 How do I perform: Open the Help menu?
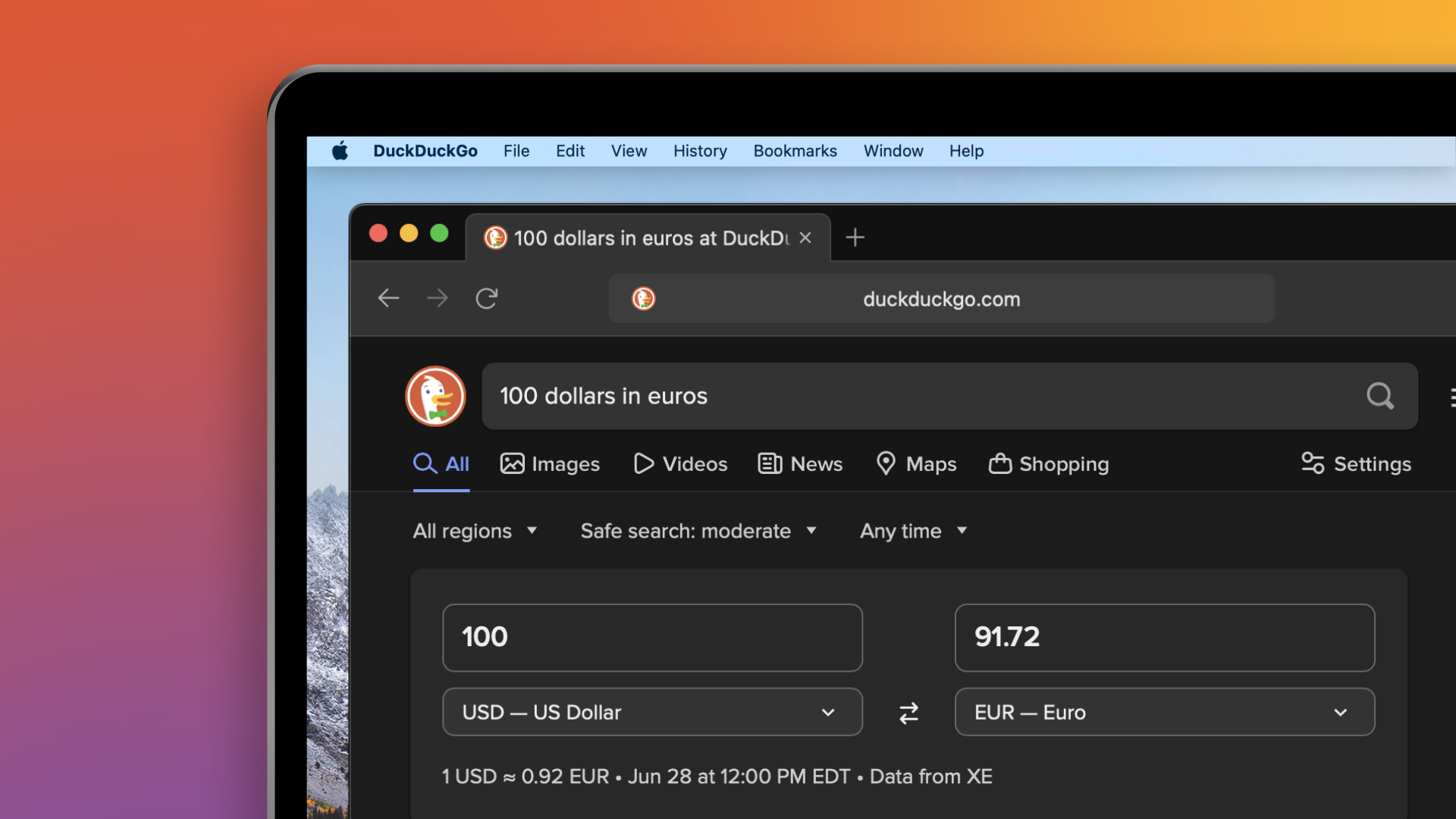(x=966, y=151)
